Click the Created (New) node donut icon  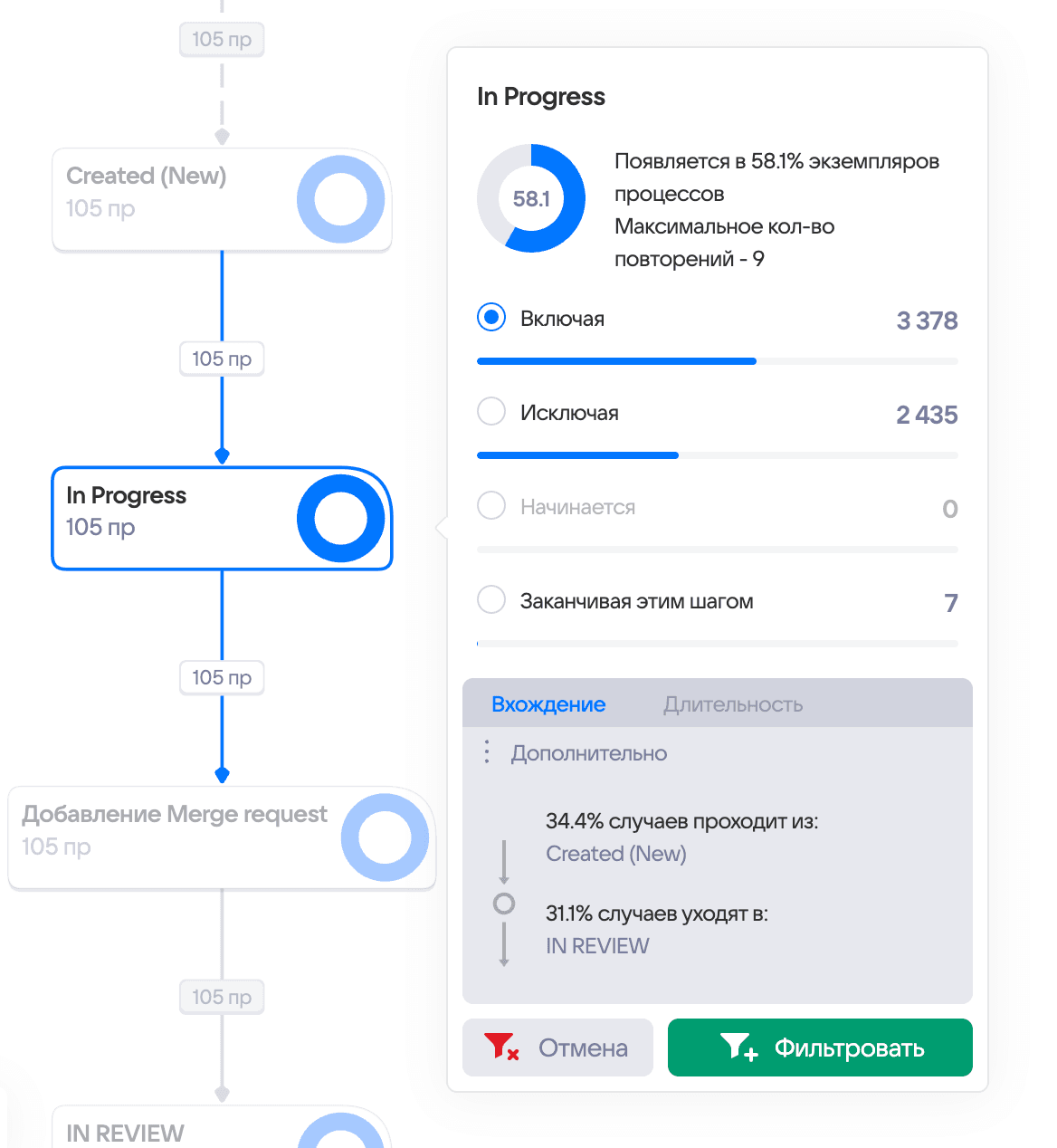(x=341, y=199)
